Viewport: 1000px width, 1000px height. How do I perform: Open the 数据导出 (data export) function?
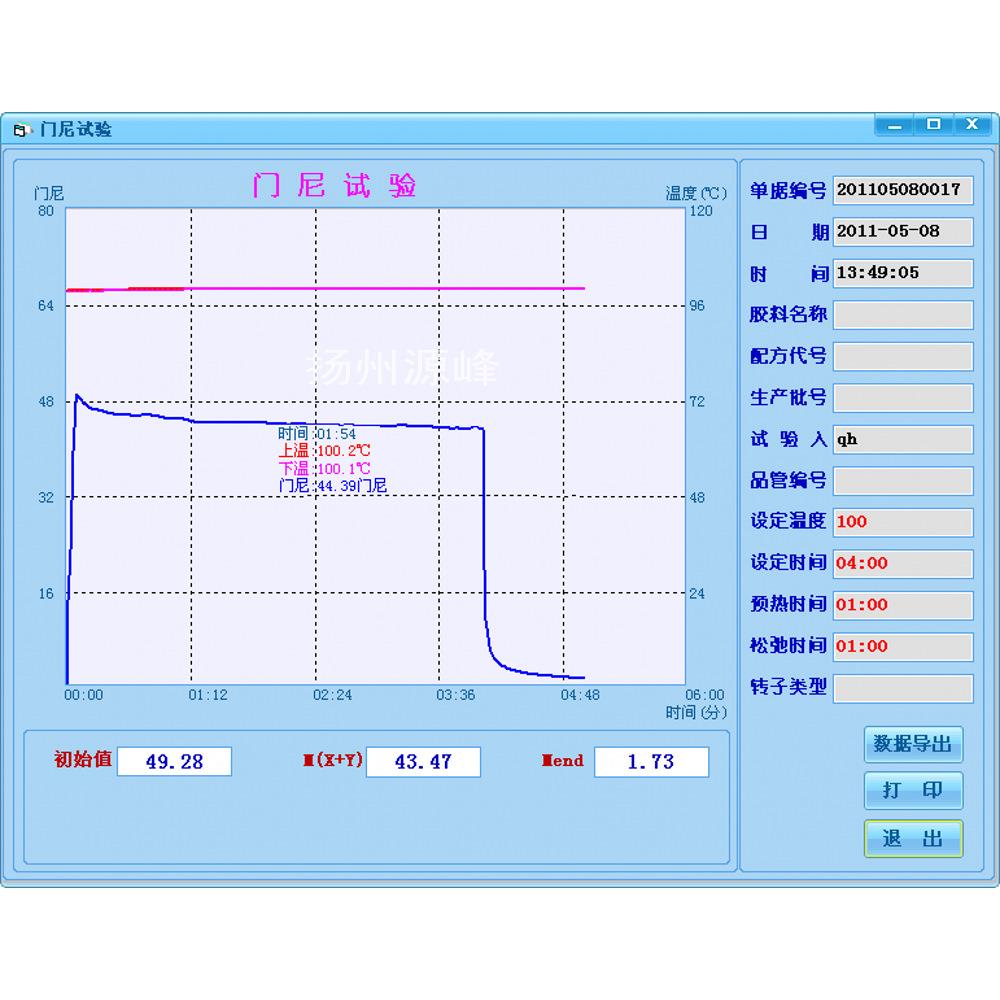point(912,744)
